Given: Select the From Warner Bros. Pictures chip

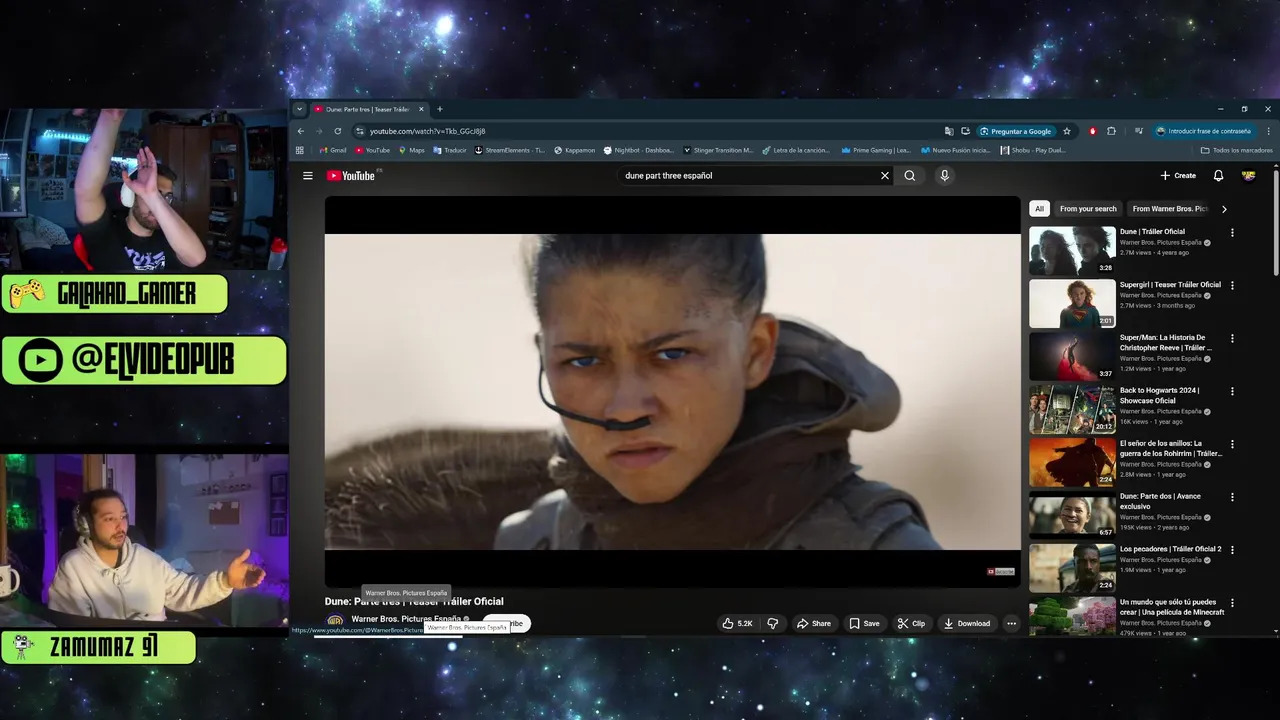Looking at the screenshot, I should coord(1170,209).
